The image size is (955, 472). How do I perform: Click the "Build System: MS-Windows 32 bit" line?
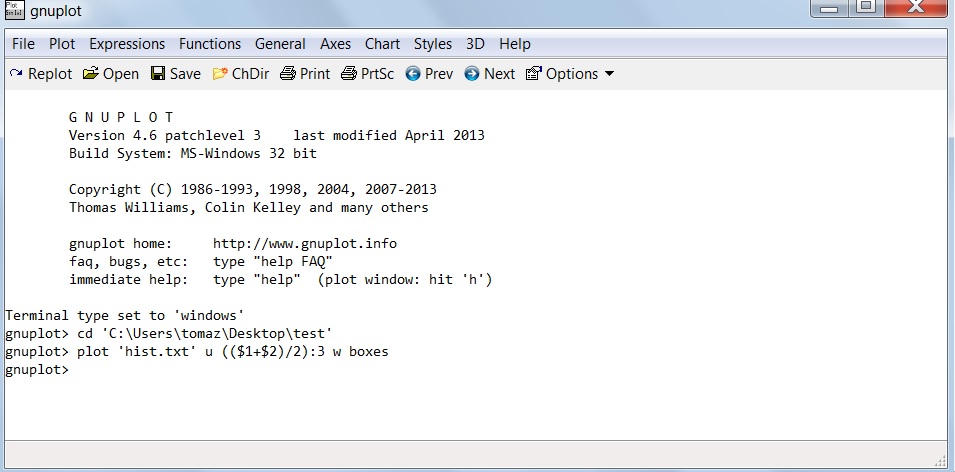click(x=193, y=153)
